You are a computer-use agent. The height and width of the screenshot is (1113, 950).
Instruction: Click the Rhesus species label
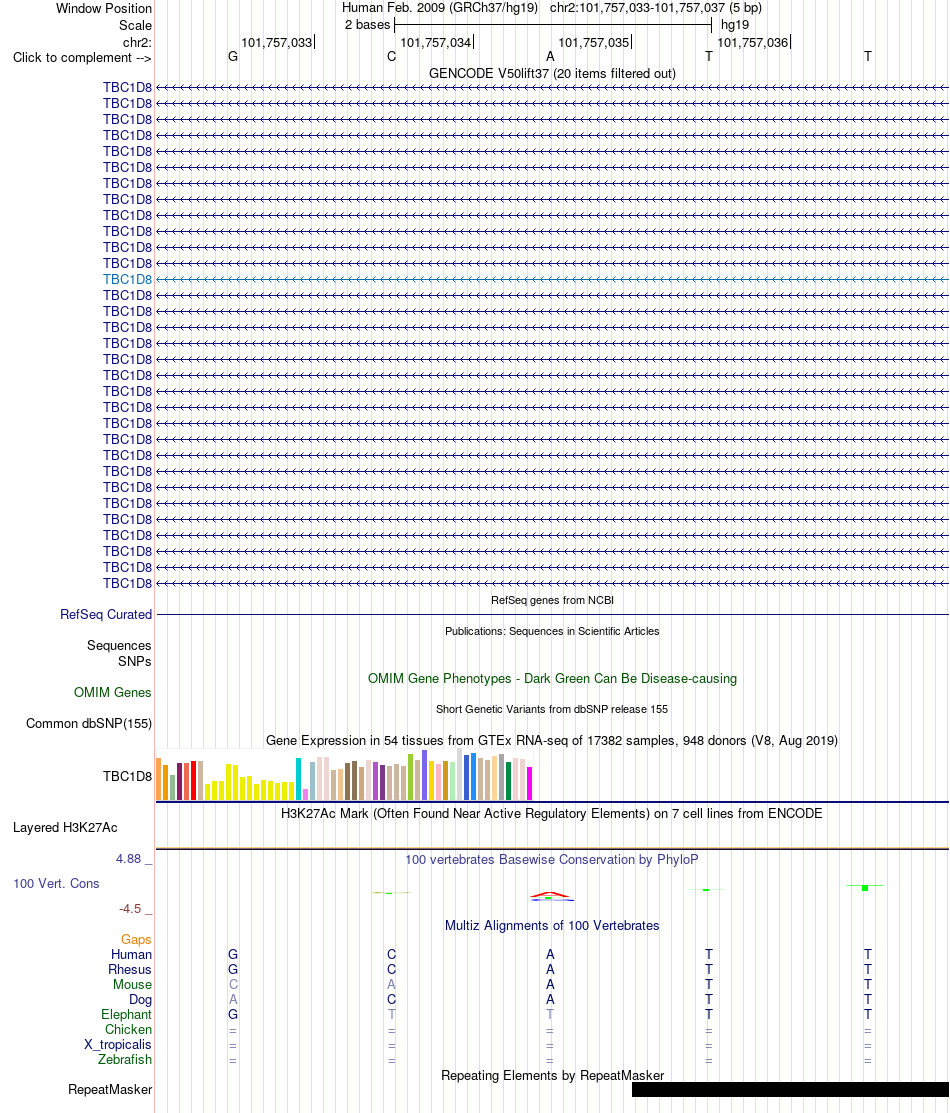coord(130,969)
